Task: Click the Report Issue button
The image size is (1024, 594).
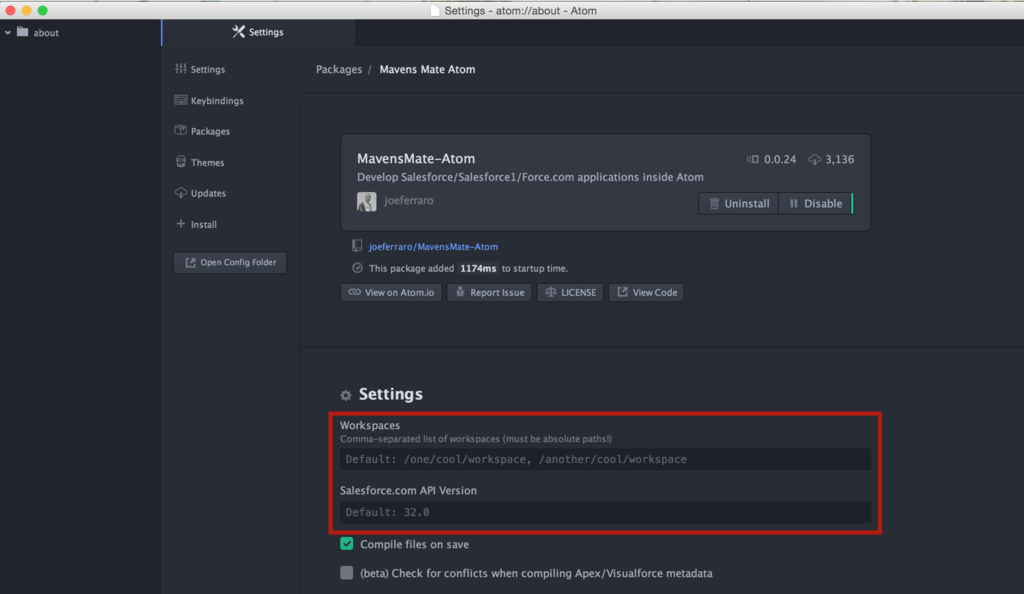Action: [x=489, y=292]
